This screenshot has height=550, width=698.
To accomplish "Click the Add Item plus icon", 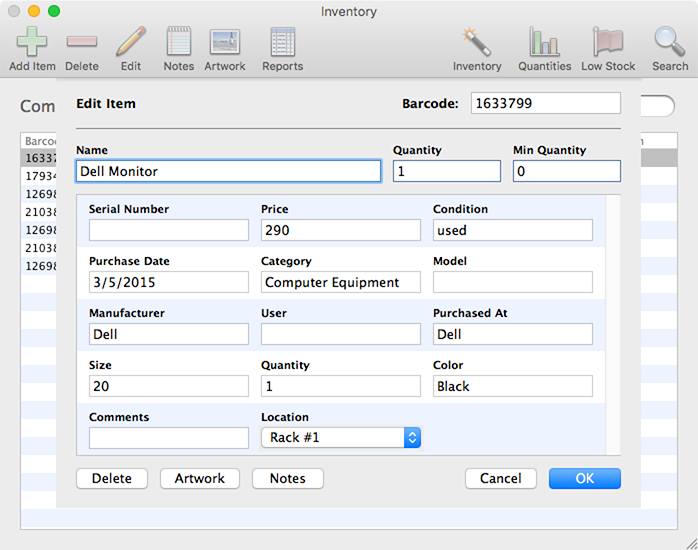I will [32, 41].
